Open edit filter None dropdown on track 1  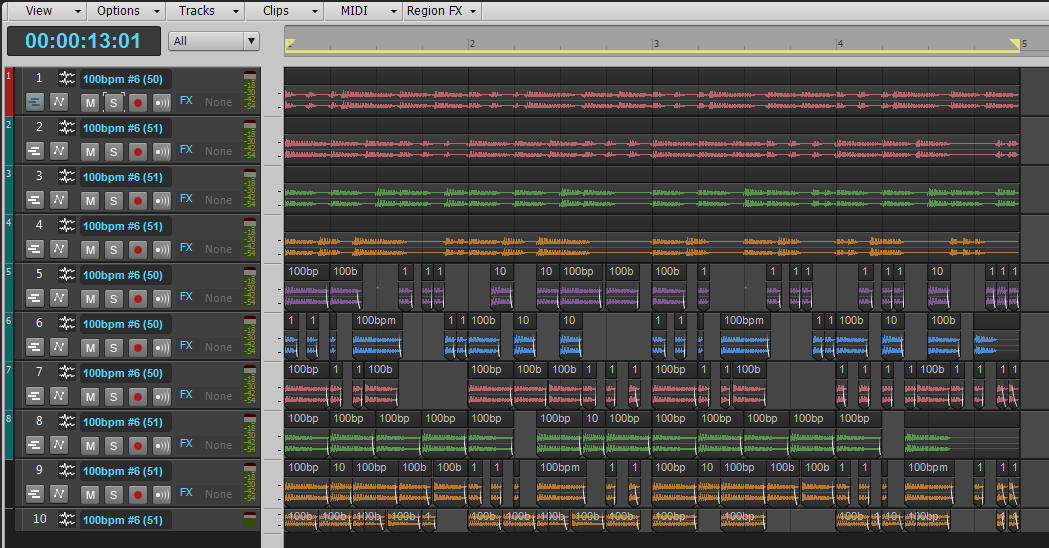click(x=219, y=102)
